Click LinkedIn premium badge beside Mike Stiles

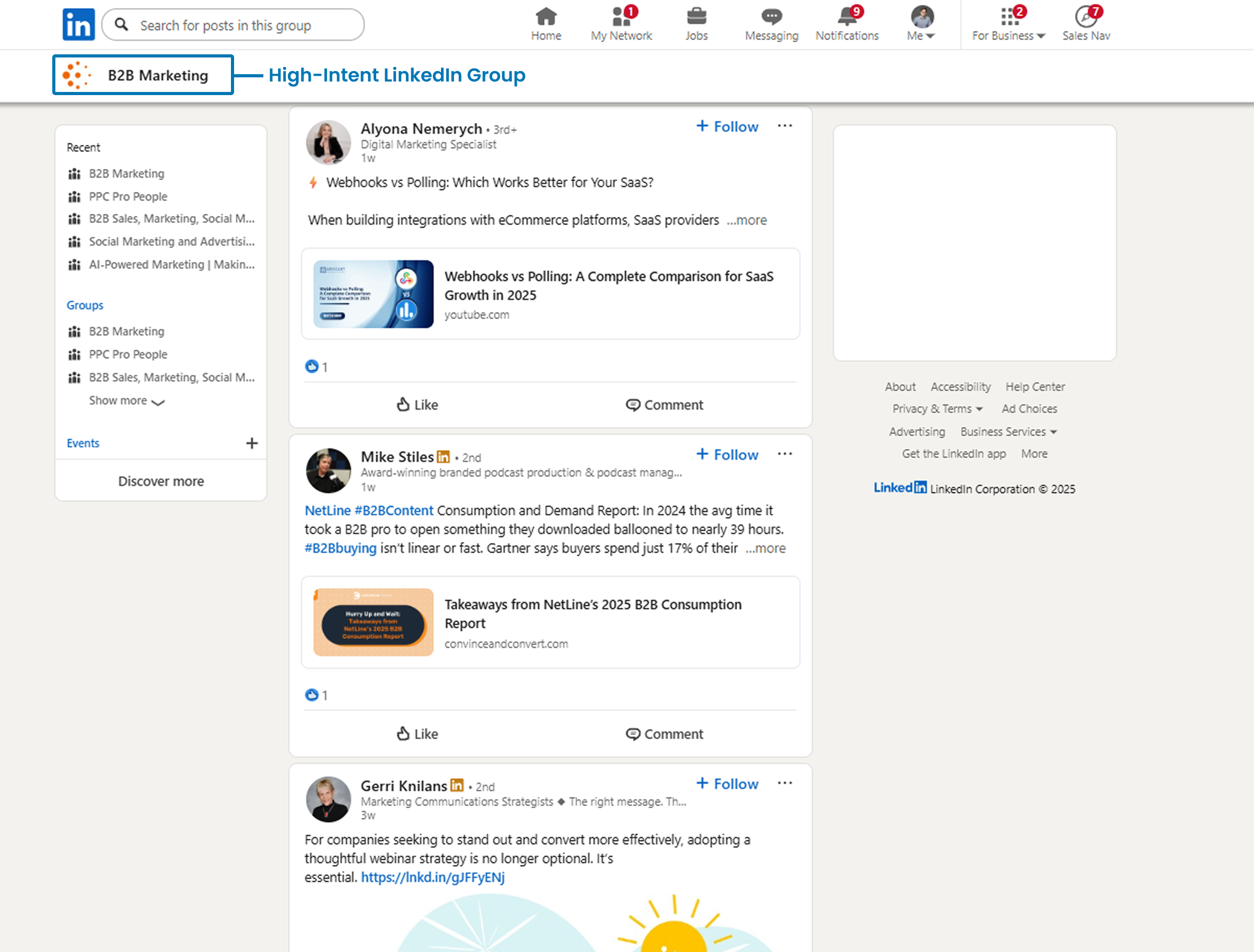[x=443, y=457]
